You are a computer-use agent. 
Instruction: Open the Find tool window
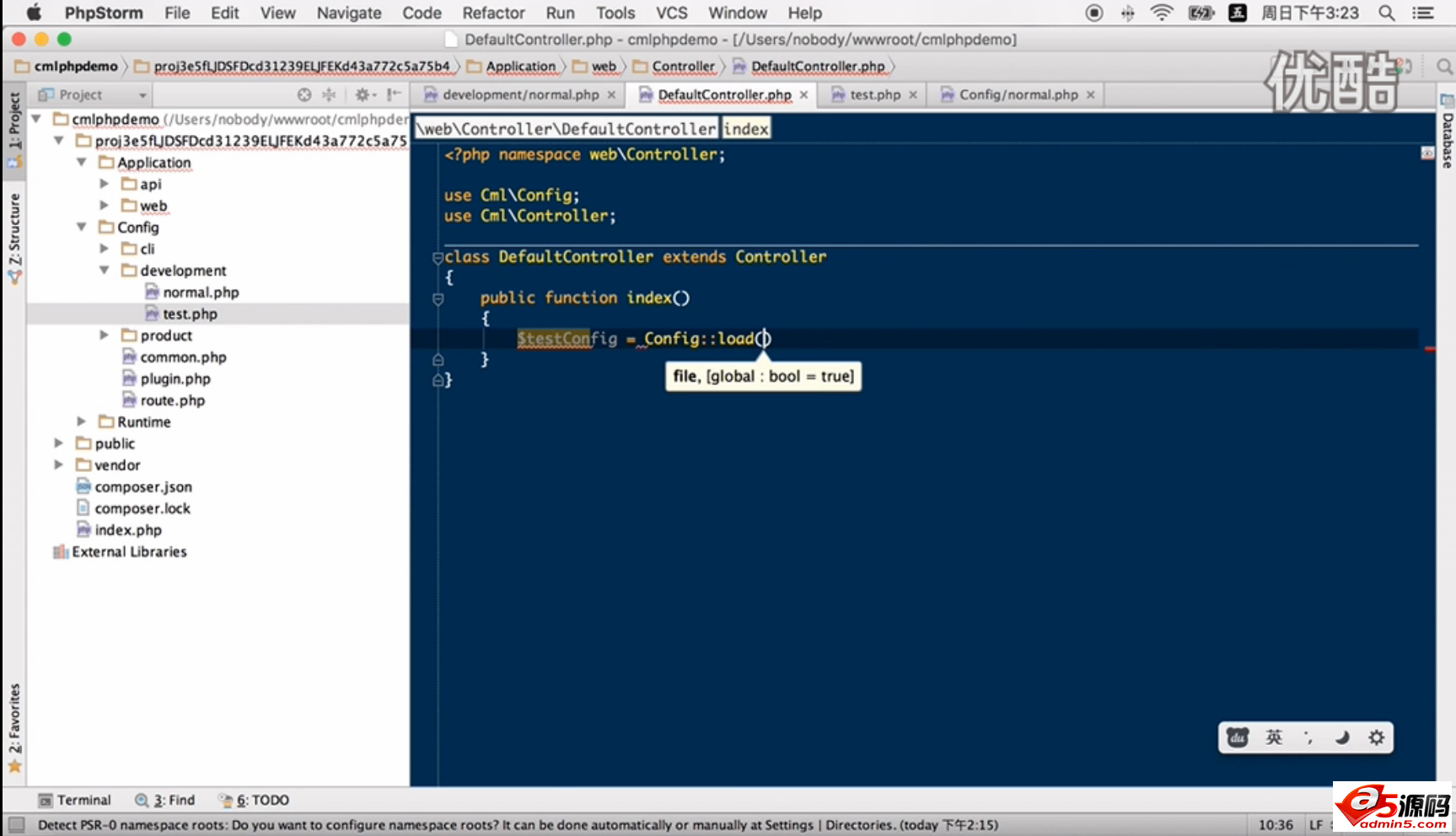point(172,800)
